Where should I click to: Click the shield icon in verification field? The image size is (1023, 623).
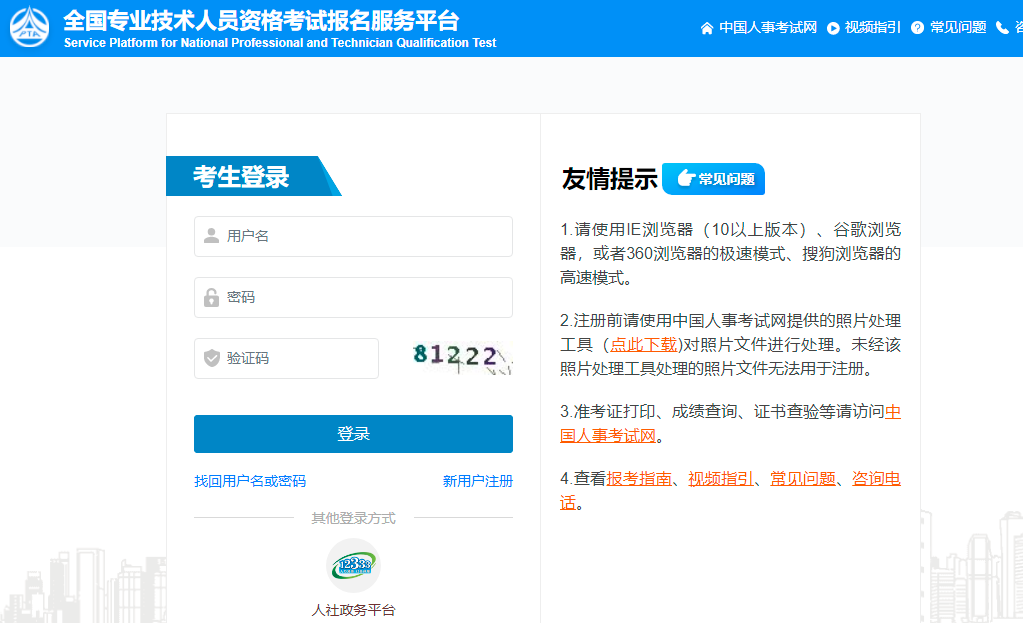click(x=210, y=358)
